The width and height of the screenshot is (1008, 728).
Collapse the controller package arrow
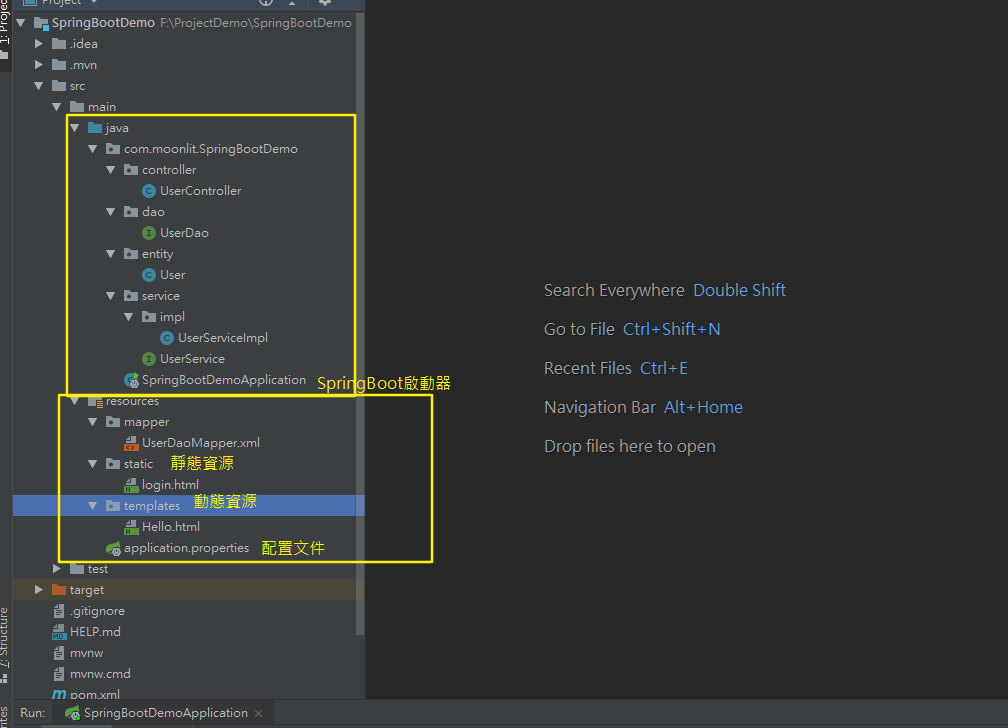[111, 170]
